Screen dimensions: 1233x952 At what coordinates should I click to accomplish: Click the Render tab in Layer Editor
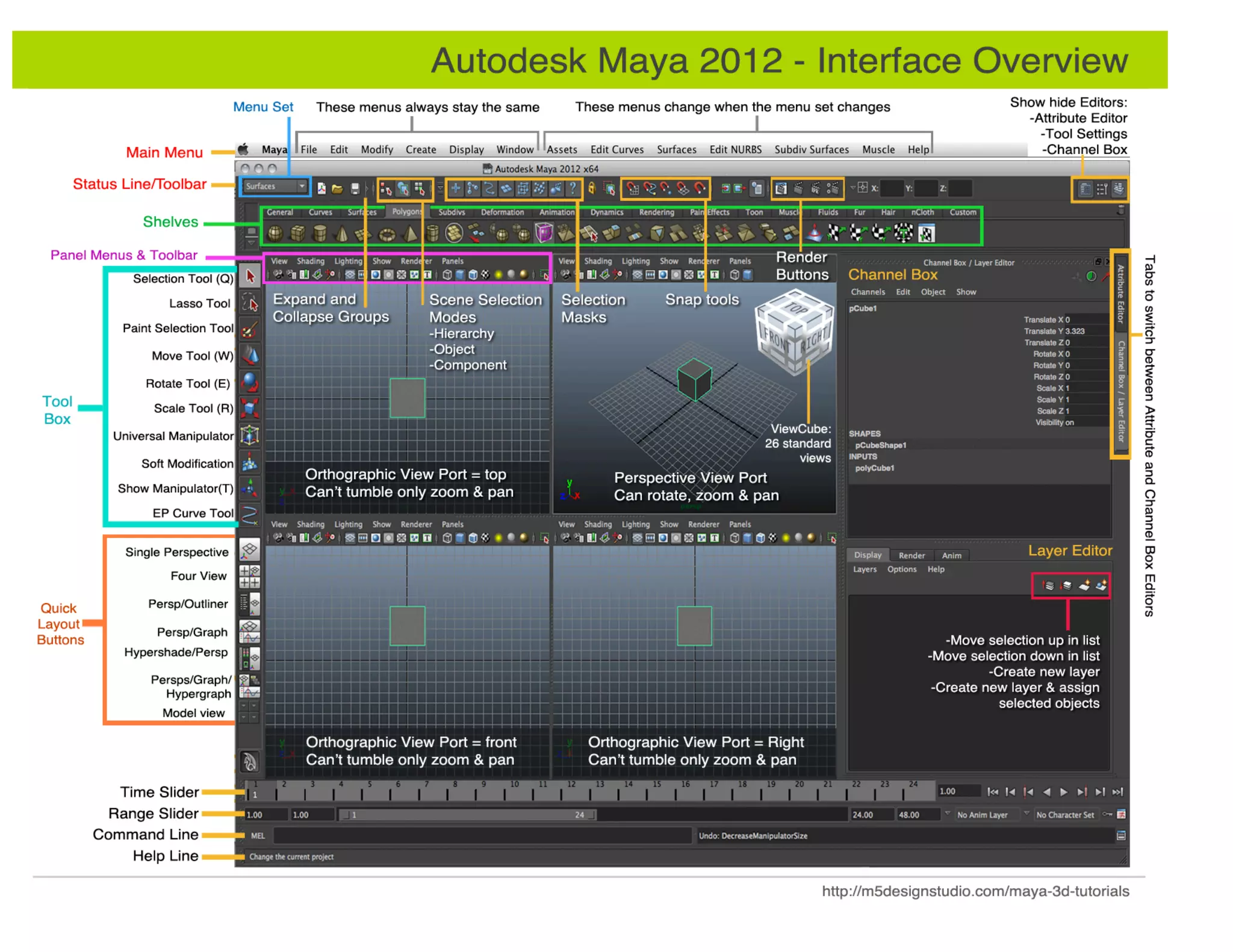click(x=912, y=555)
